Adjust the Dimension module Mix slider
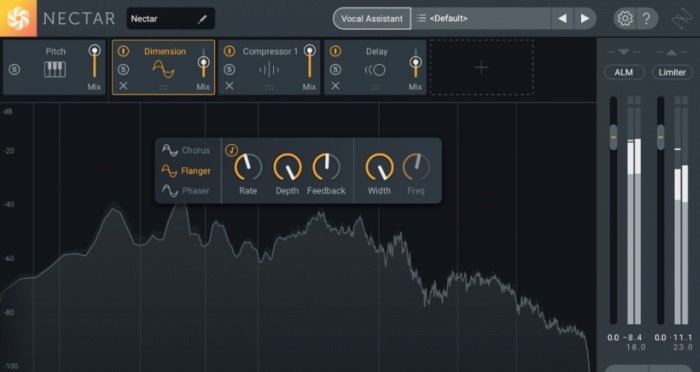This screenshot has width=700, height=372. (x=204, y=63)
